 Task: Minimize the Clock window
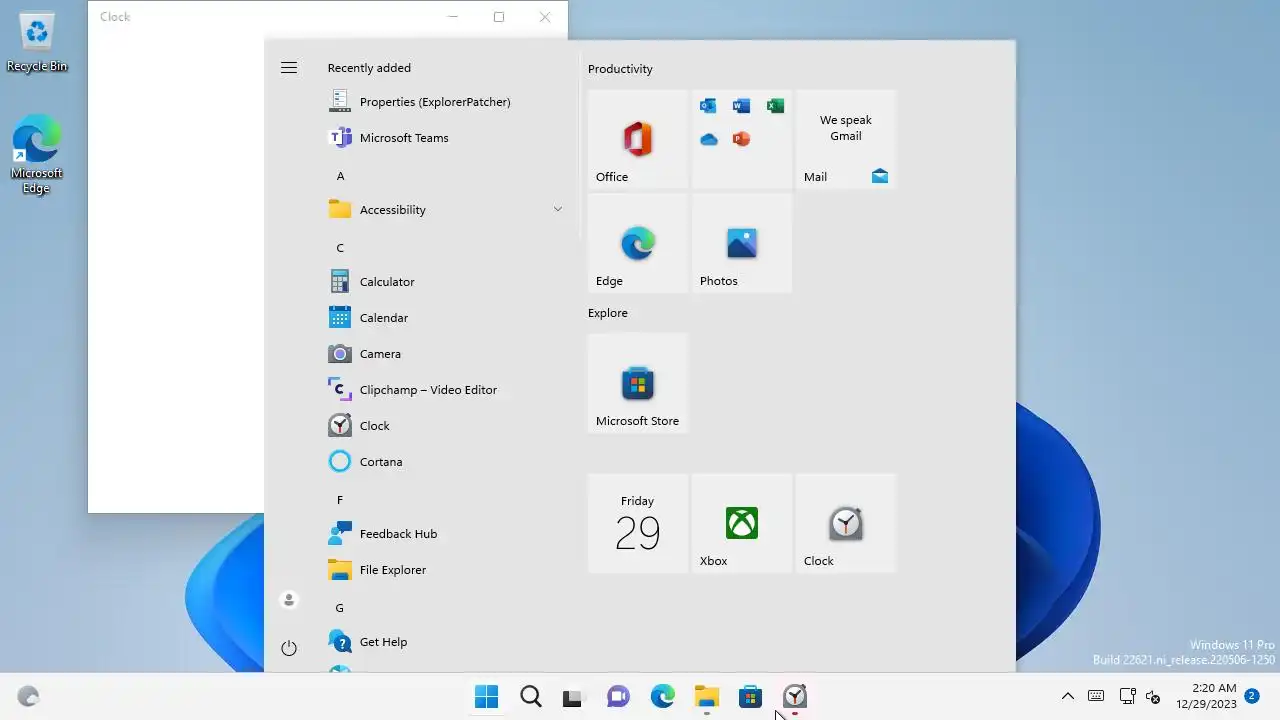(453, 17)
